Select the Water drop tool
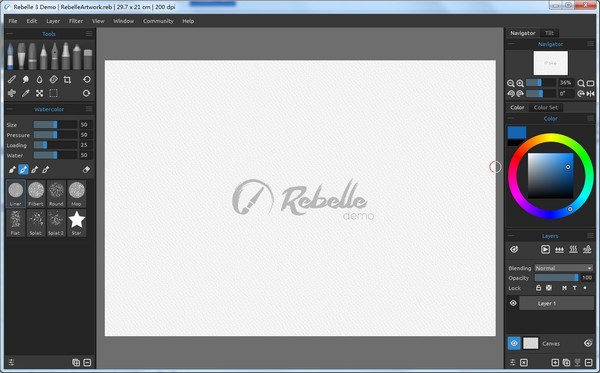This screenshot has height=373, width=600. click(x=39, y=80)
